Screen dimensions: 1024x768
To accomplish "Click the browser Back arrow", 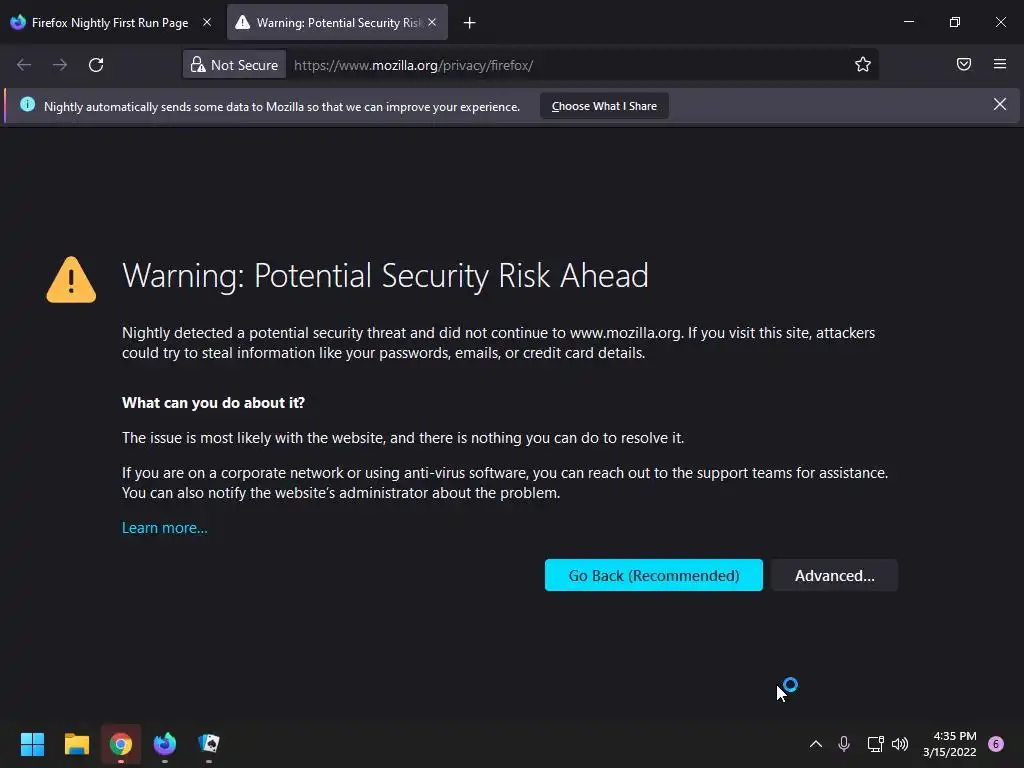I will (24, 65).
